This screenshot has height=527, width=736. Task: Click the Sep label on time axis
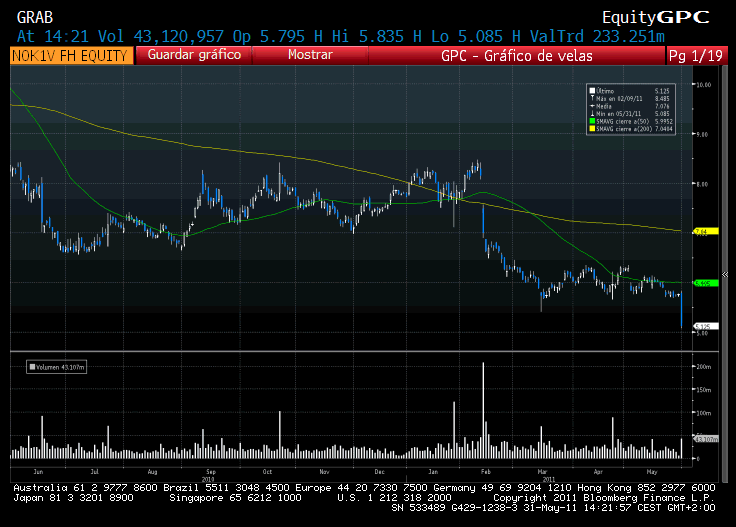(x=211, y=472)
